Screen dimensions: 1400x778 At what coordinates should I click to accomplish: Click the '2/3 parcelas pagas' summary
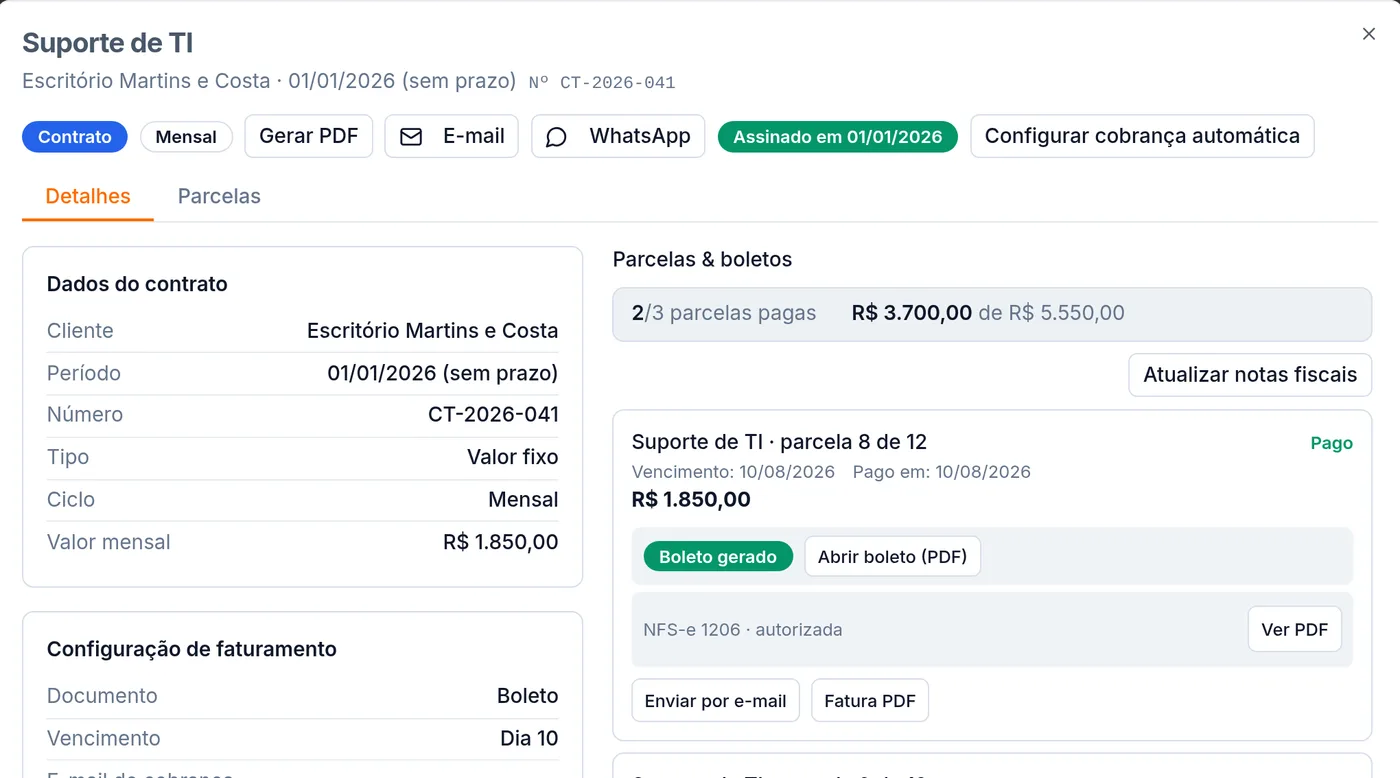point(724,313)
